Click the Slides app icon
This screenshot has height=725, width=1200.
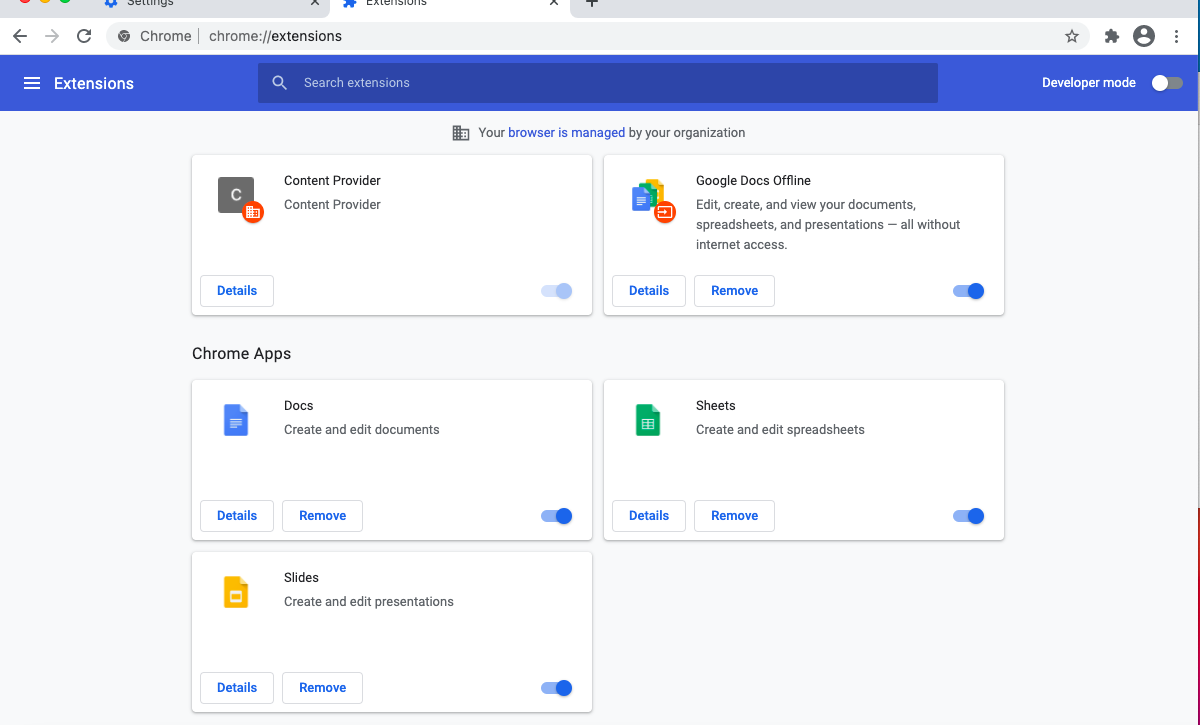coord(236,592)
